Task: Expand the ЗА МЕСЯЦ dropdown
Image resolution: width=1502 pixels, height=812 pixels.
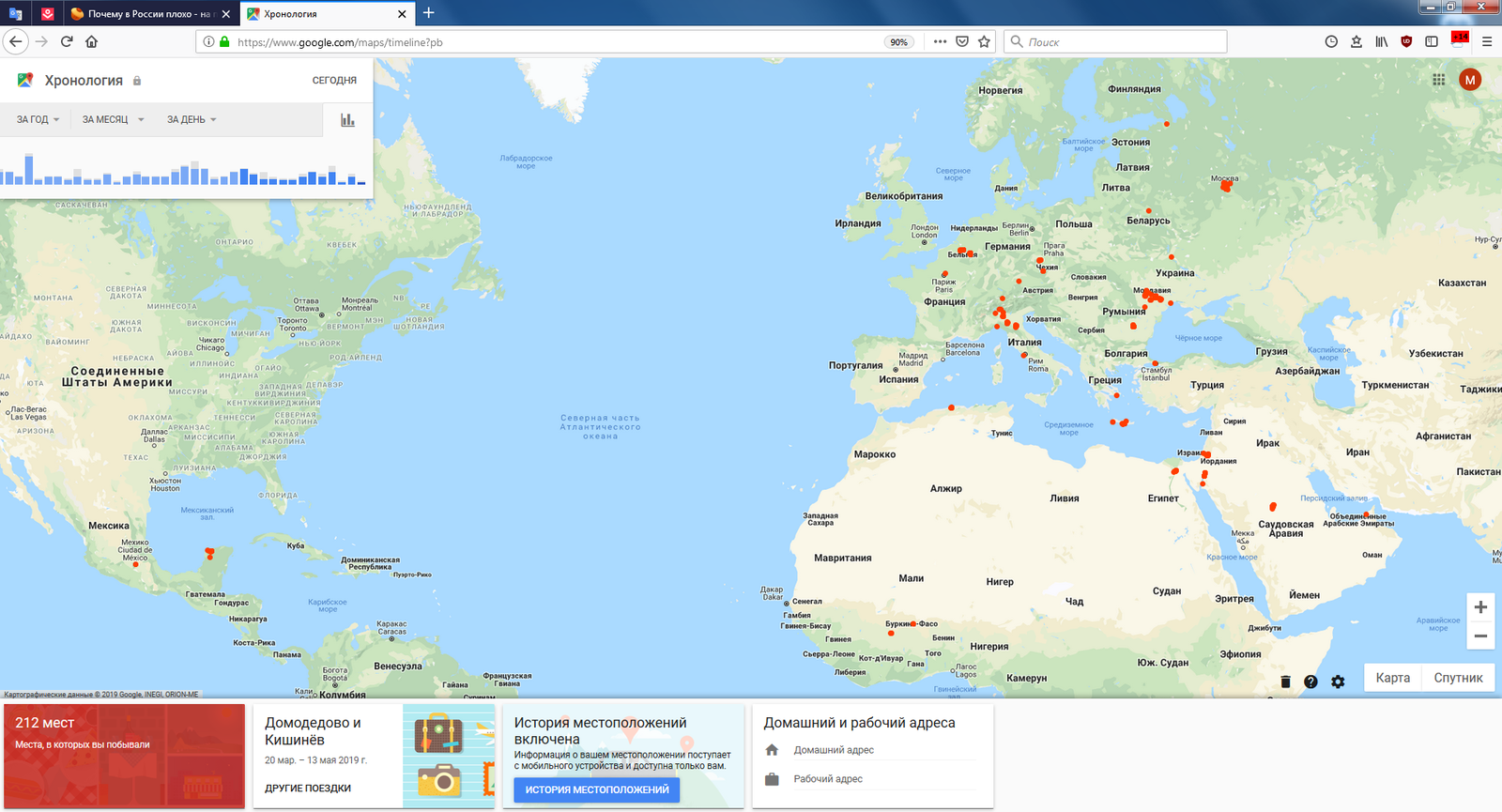Action: (113, 120)
